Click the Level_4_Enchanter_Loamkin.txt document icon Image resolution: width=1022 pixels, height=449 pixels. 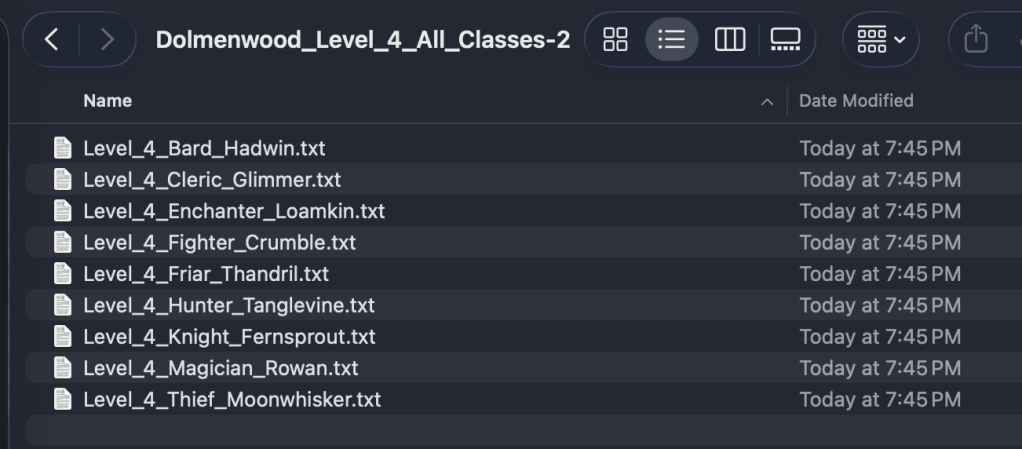pos(62,212)
